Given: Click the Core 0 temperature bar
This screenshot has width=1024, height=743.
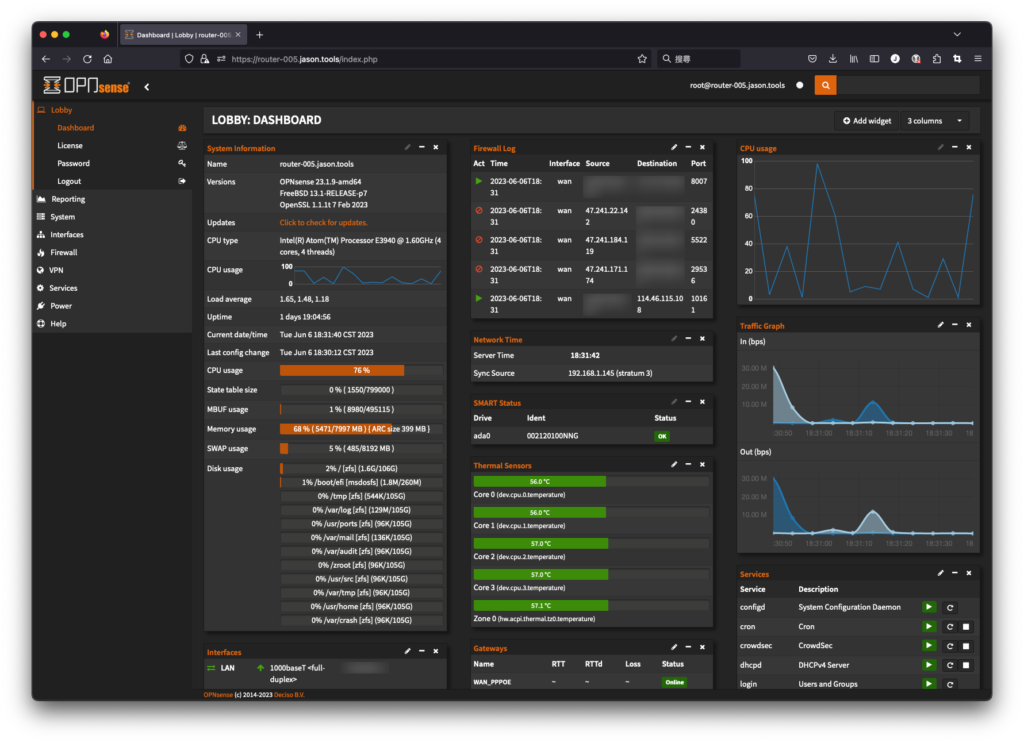Looking at the screenshot, I should pos(591,481).
